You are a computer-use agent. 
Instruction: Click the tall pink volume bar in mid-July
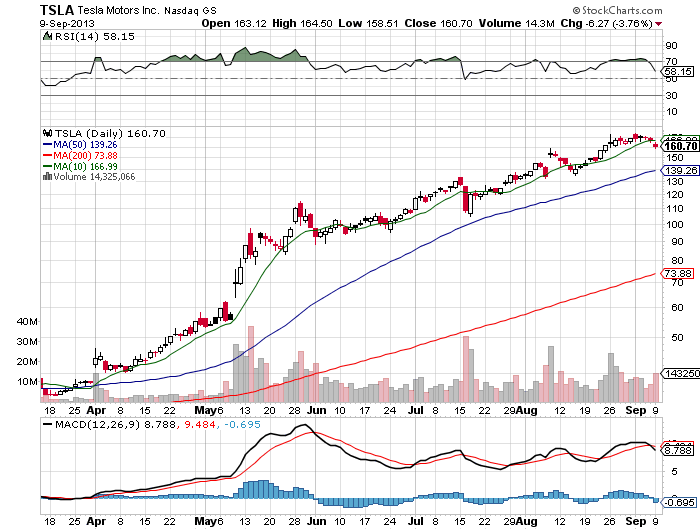[466, 369]
